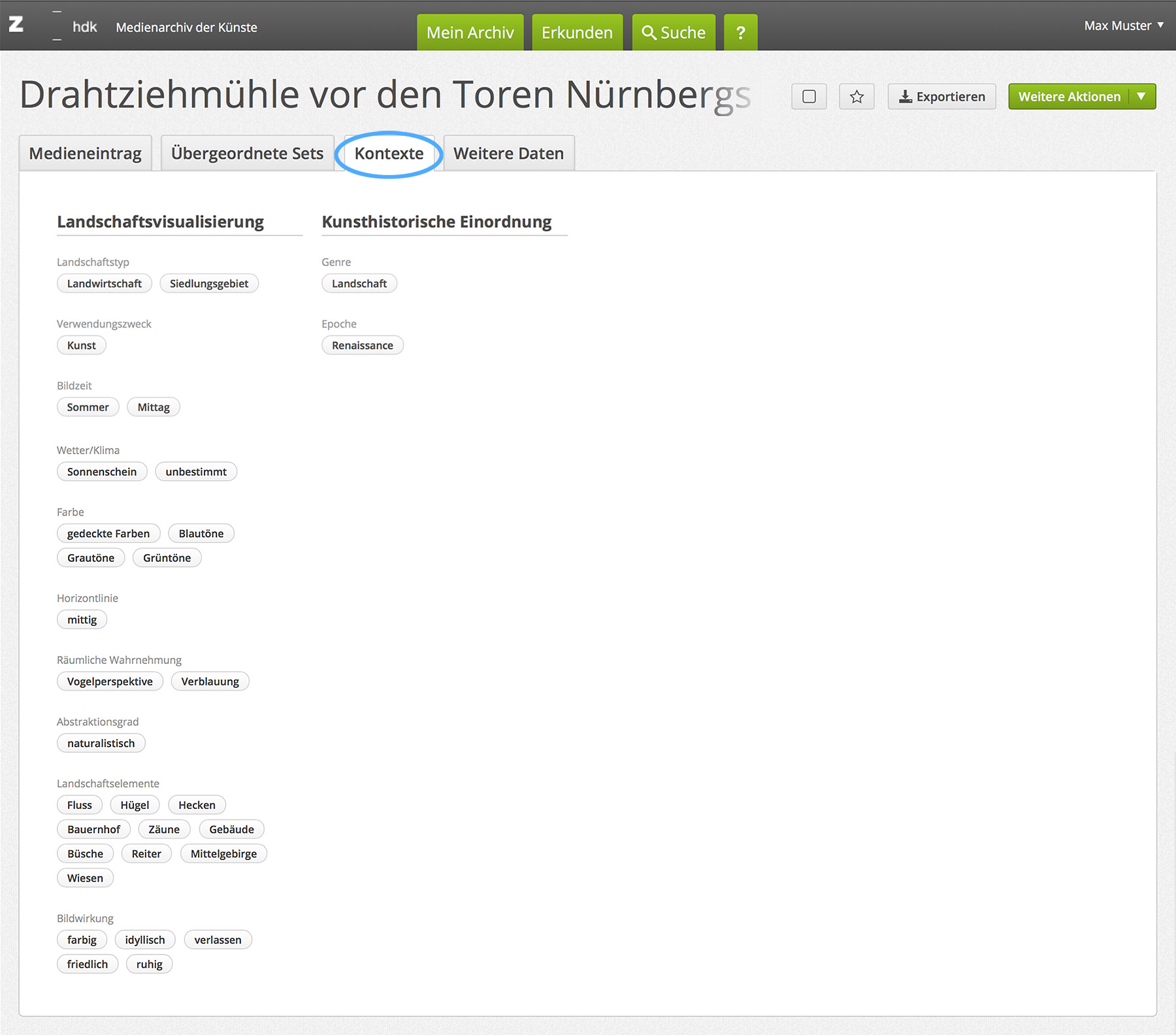The image size is (1176, 1035).
Task: Open the Max Muster user menu
Action: coord(1123,25)
